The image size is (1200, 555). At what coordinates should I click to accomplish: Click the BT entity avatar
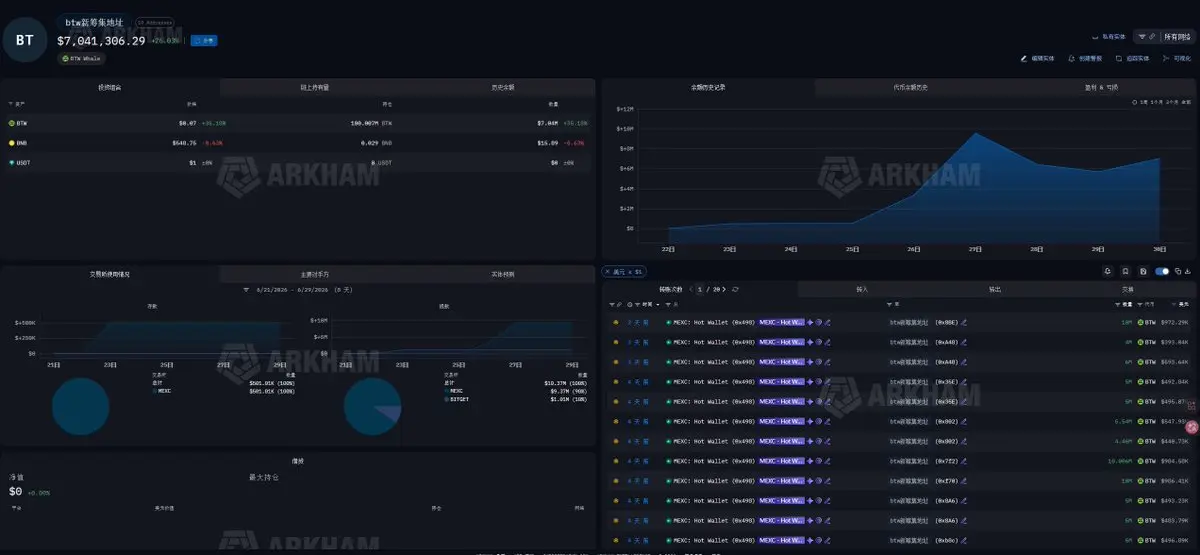point(24,39)
